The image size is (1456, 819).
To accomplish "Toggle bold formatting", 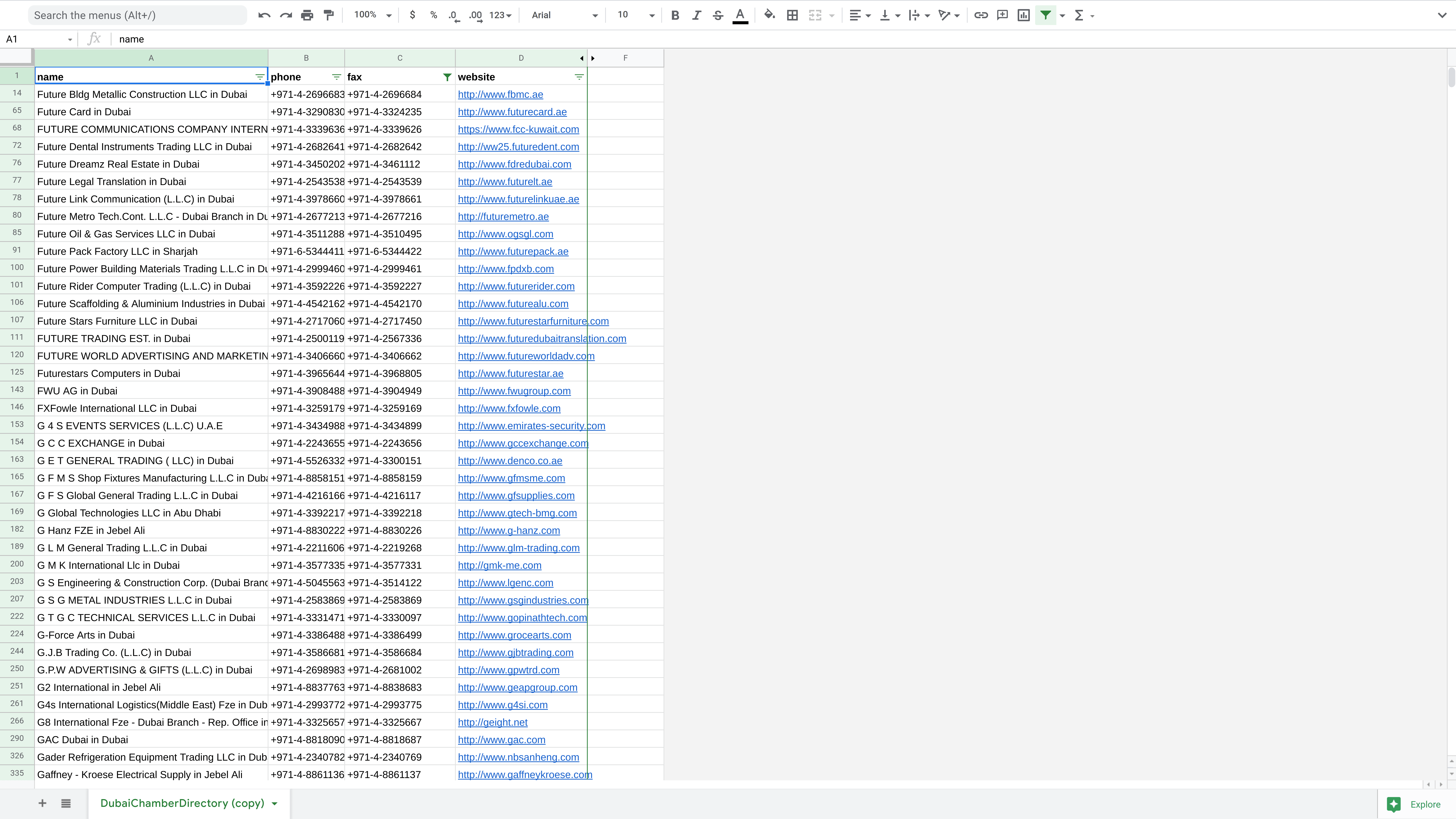I will pyautogui.click(x=675, y=15).
